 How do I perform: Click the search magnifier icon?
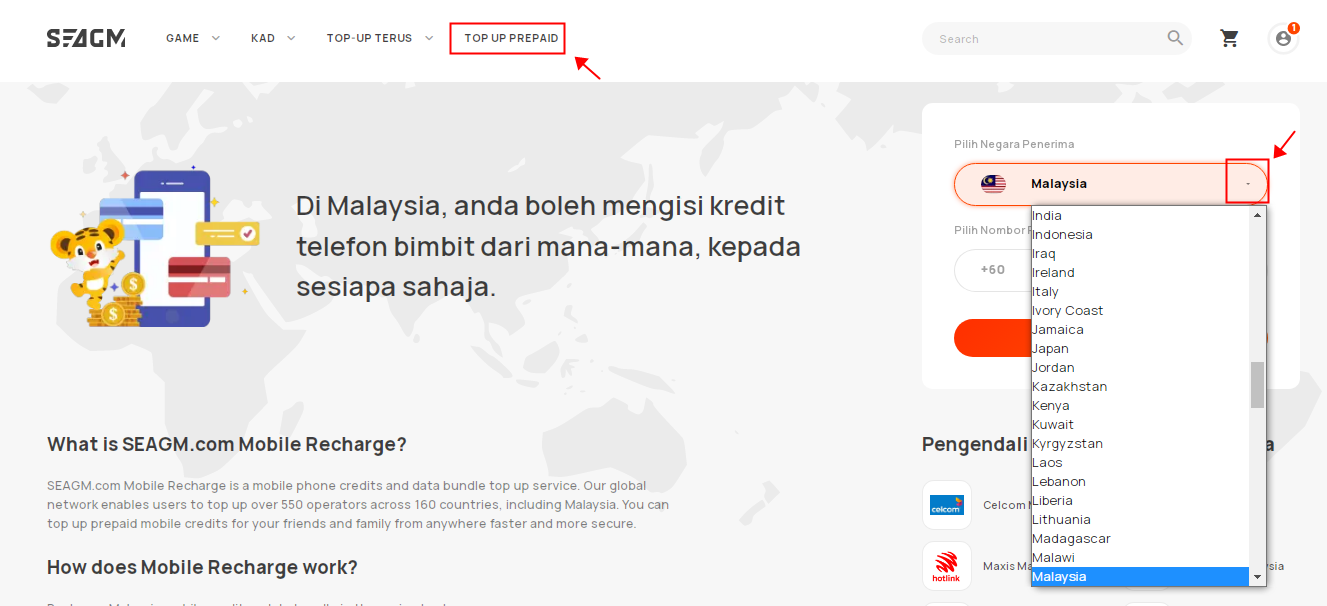[1175, 38]
